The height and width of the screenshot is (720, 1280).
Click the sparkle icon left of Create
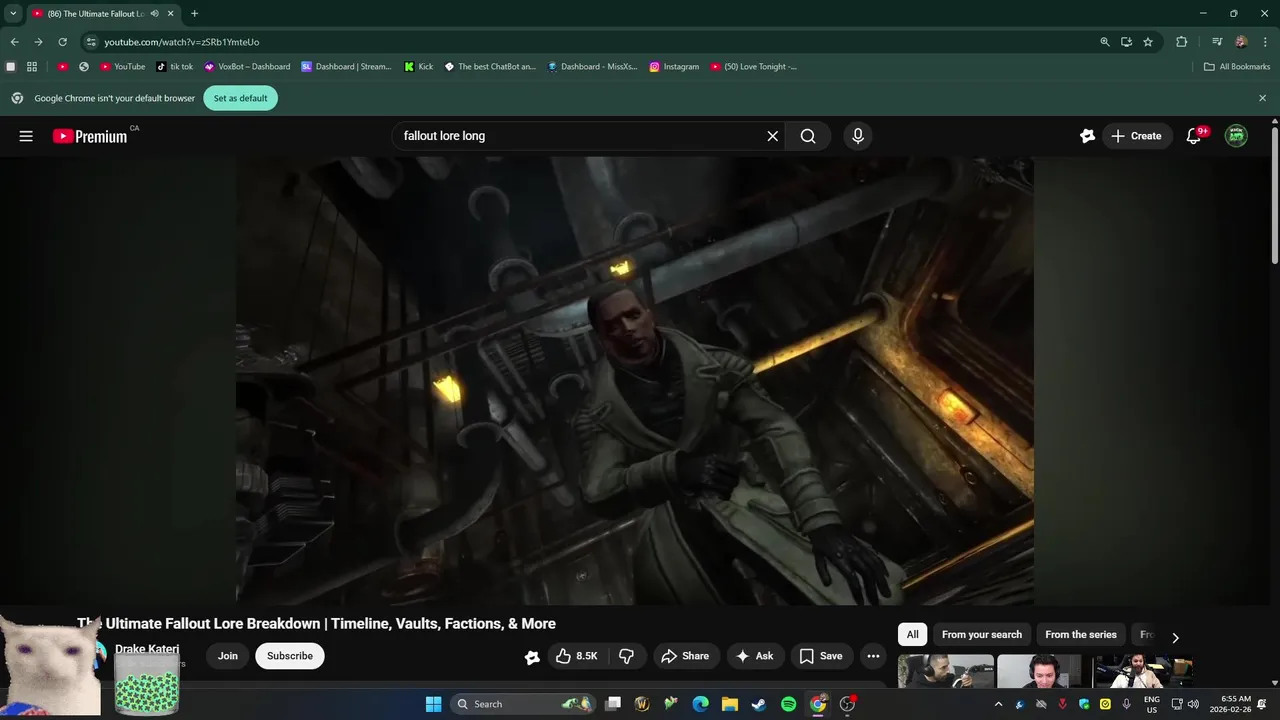pyautogui.click(x=1087, y=136)
